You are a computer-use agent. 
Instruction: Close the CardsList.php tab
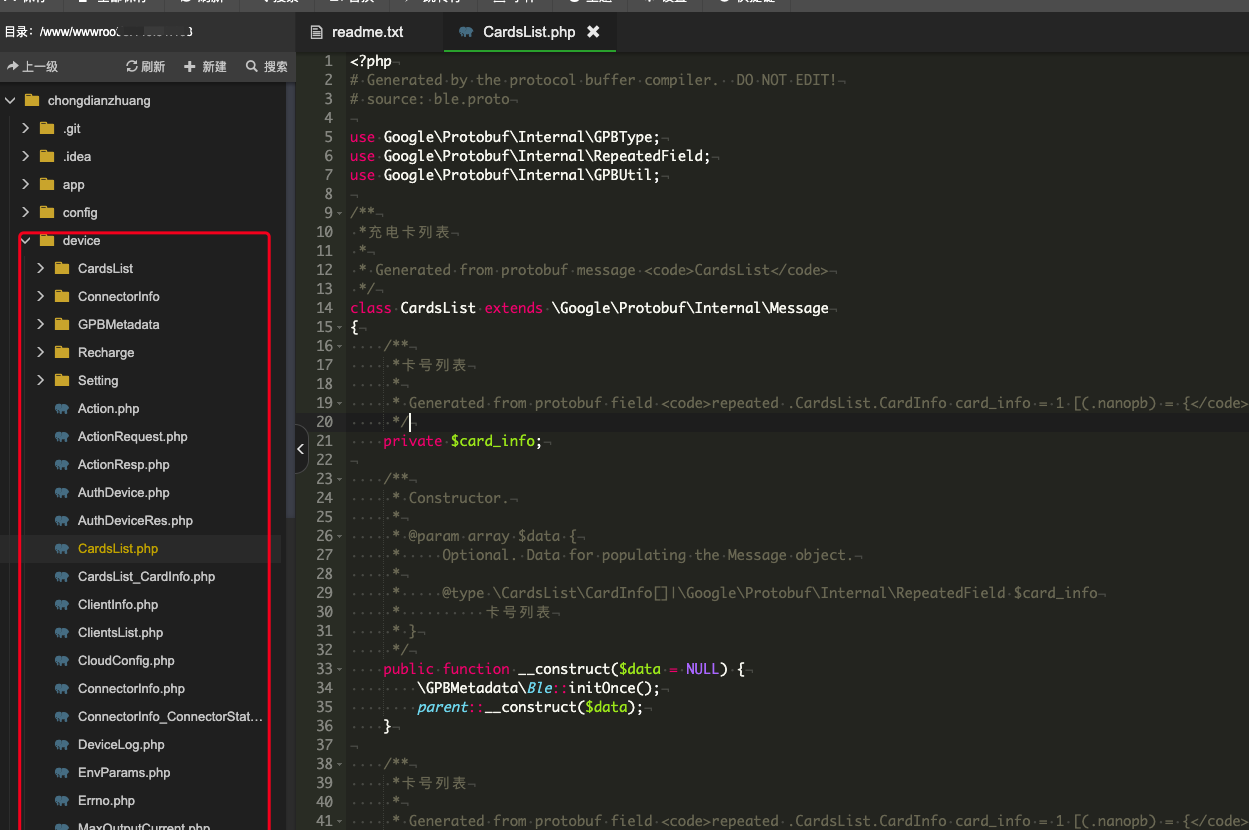tap(593, 32)
